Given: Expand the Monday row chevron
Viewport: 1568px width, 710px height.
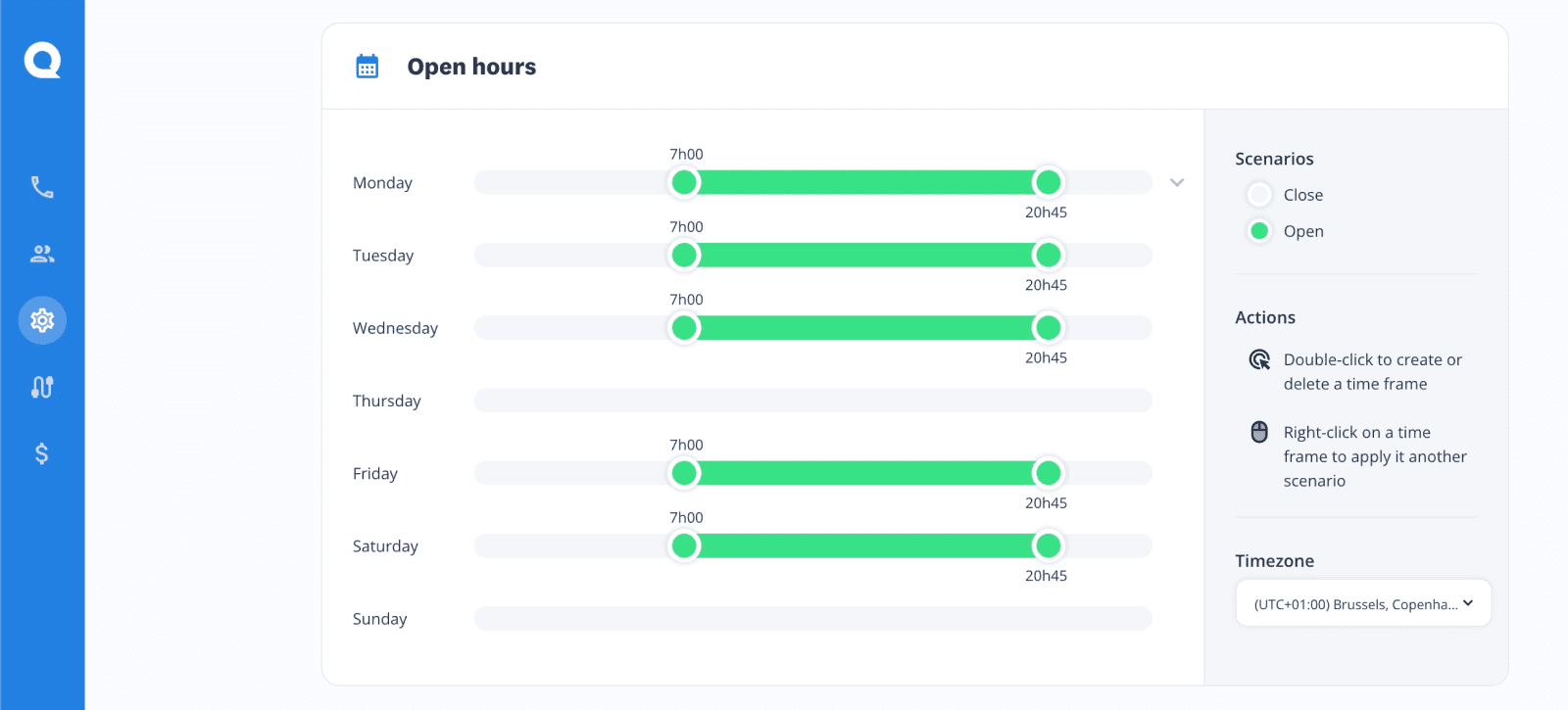Looking at the screenshot, I should pos(1177,183).
